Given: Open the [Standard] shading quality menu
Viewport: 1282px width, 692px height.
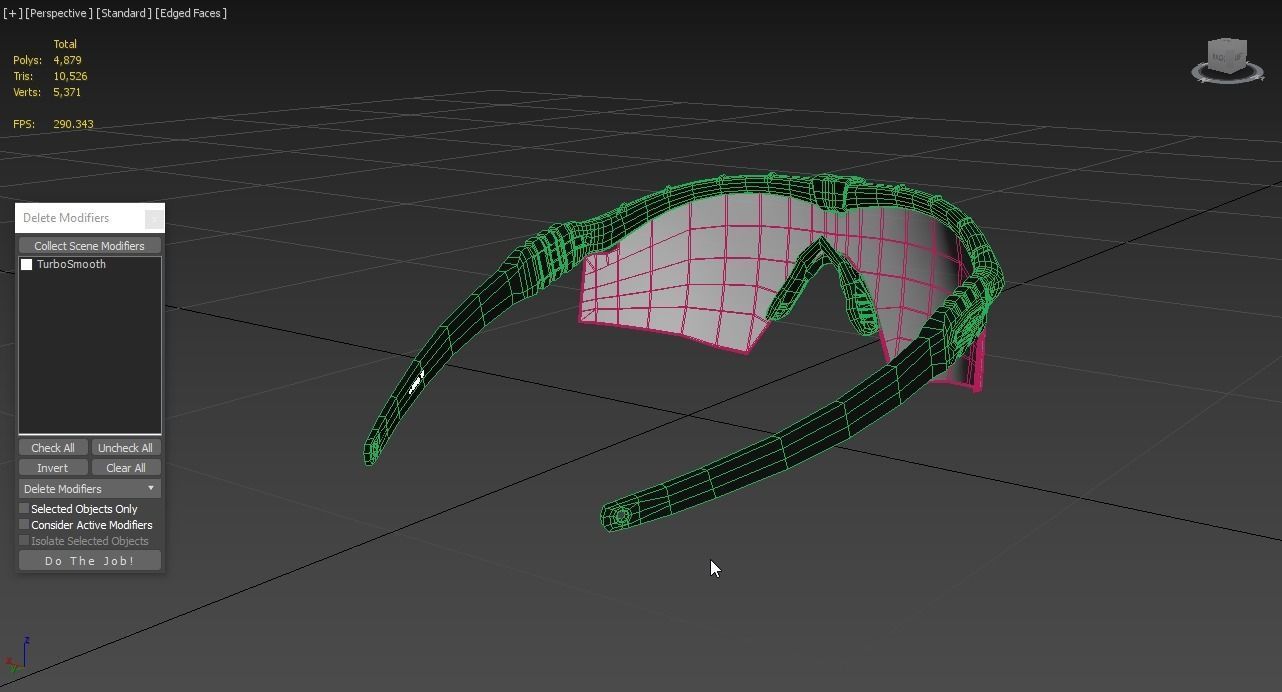Looking at the screenshot, I should tap(124, 13).
